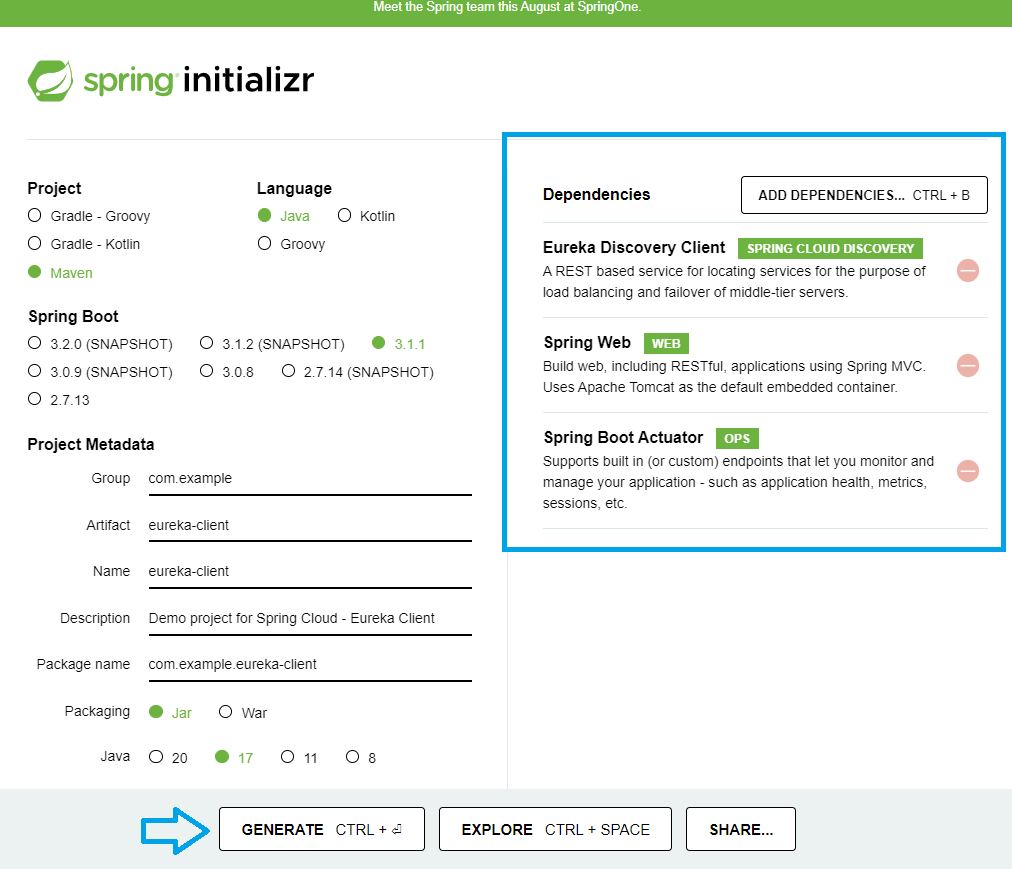Select Spring Boot 3.1.2 (SNAPSHOT)

tap(272, 343)
